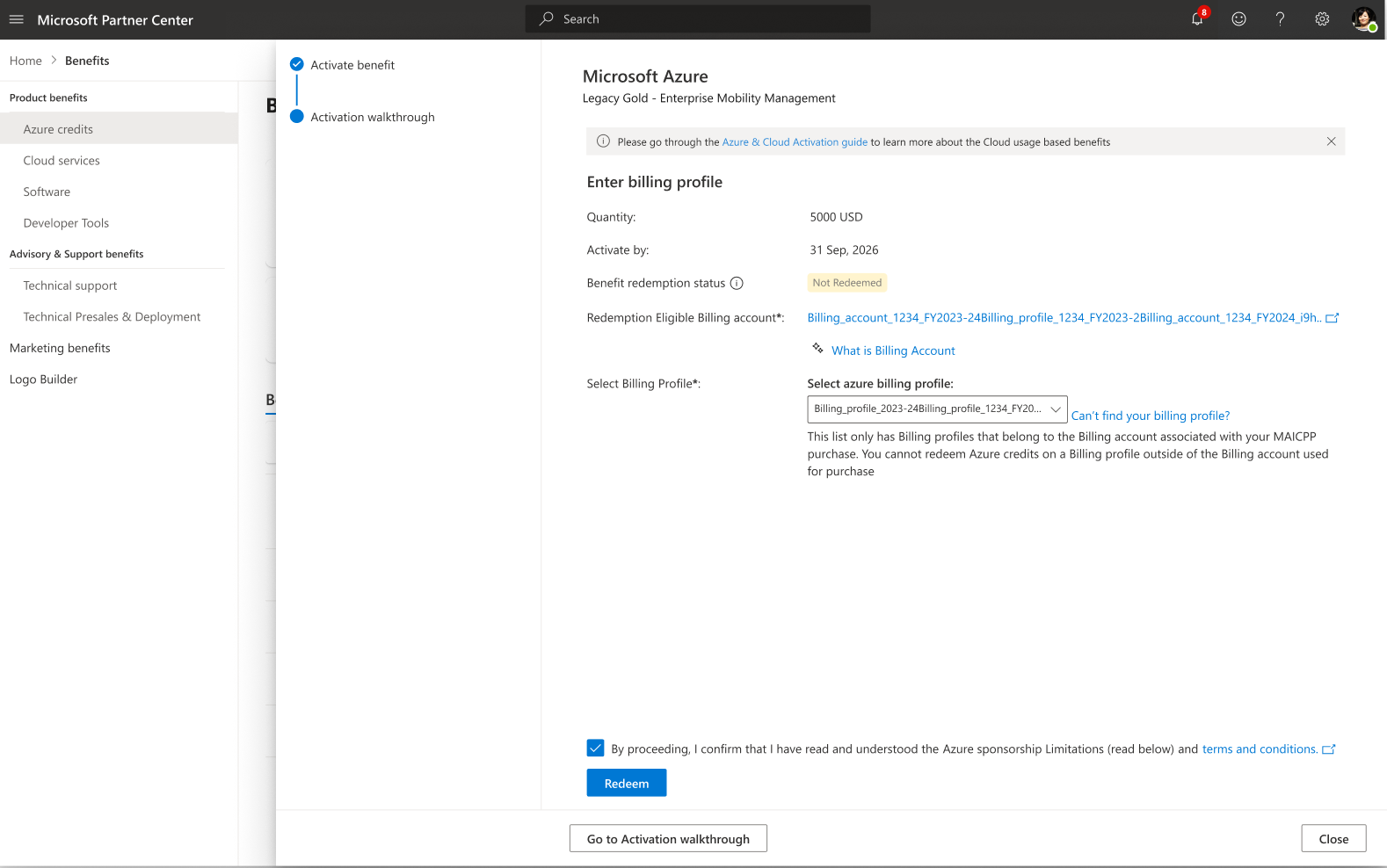Go to Home in the breadcrumb
1387x868 pixels.
point(25,61)
